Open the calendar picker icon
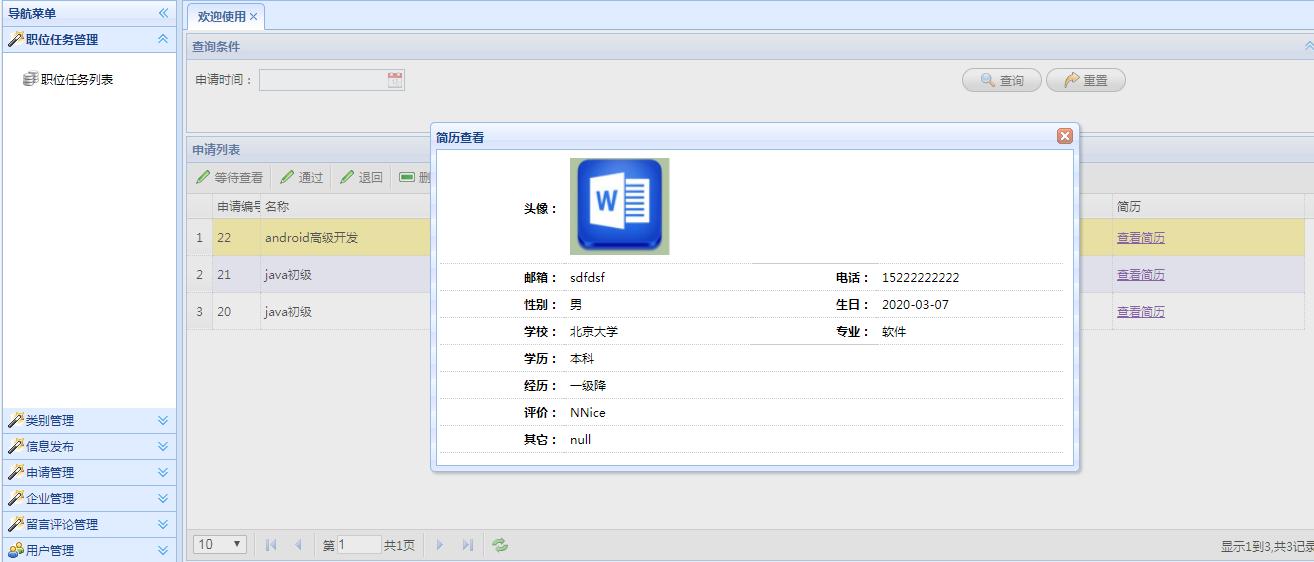The width and height of the screenshot is (1314, 562). pos(395,80)
